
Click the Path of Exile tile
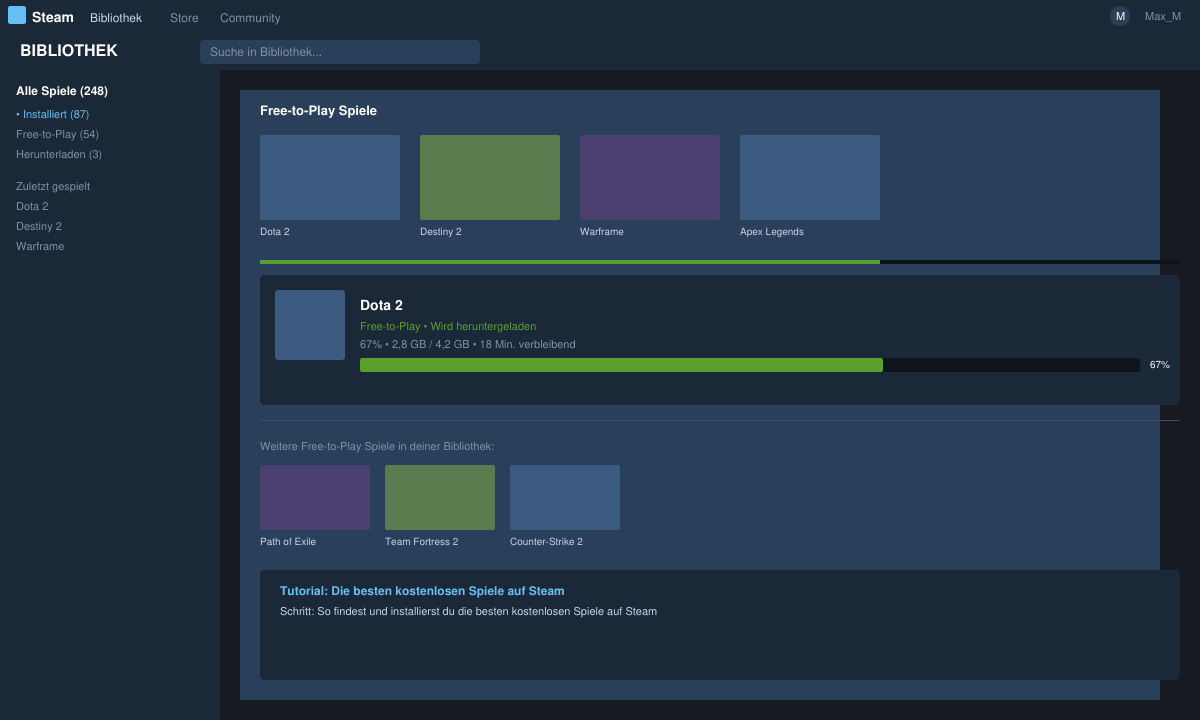tap(315, 497)
